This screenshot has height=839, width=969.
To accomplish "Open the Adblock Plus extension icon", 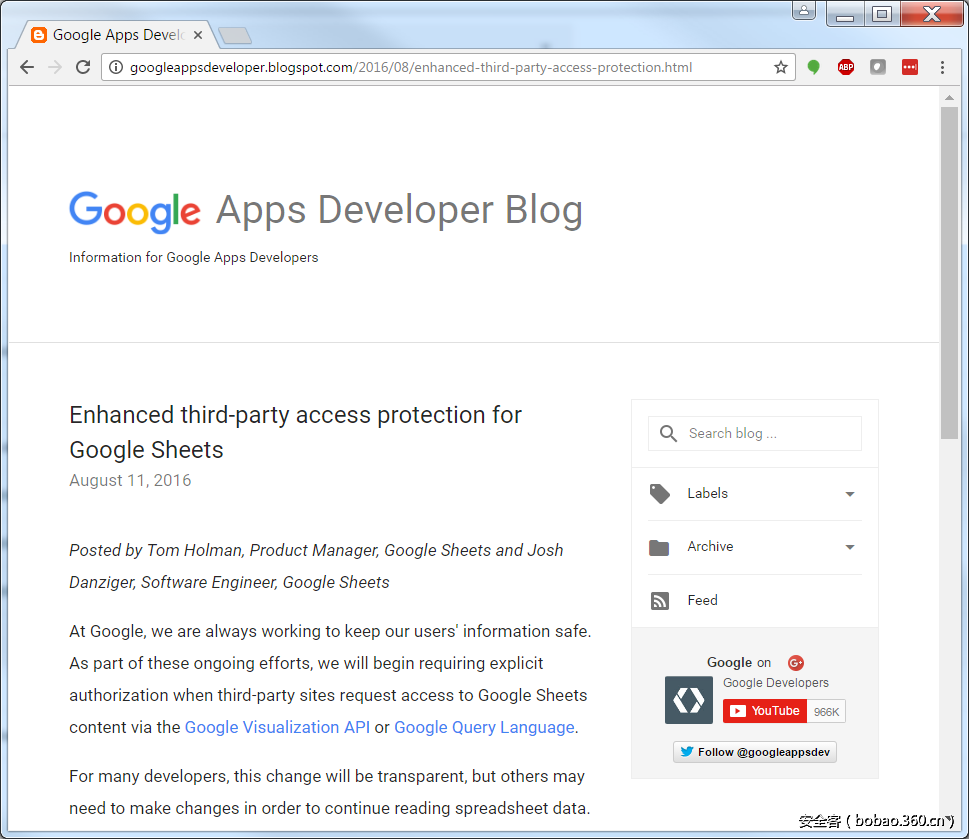I will (x=846, y=67).
